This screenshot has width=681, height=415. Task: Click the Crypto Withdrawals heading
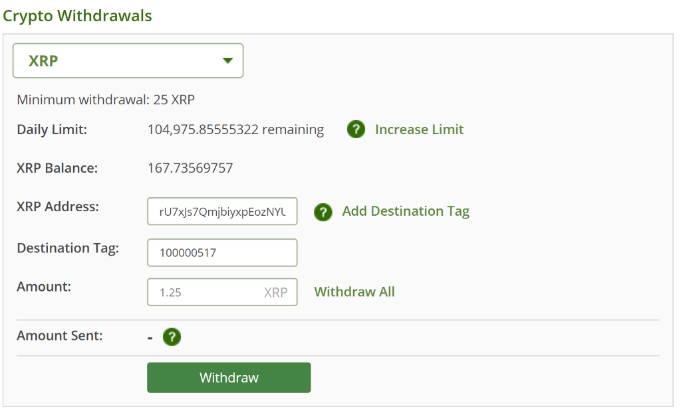coord(77,16)
